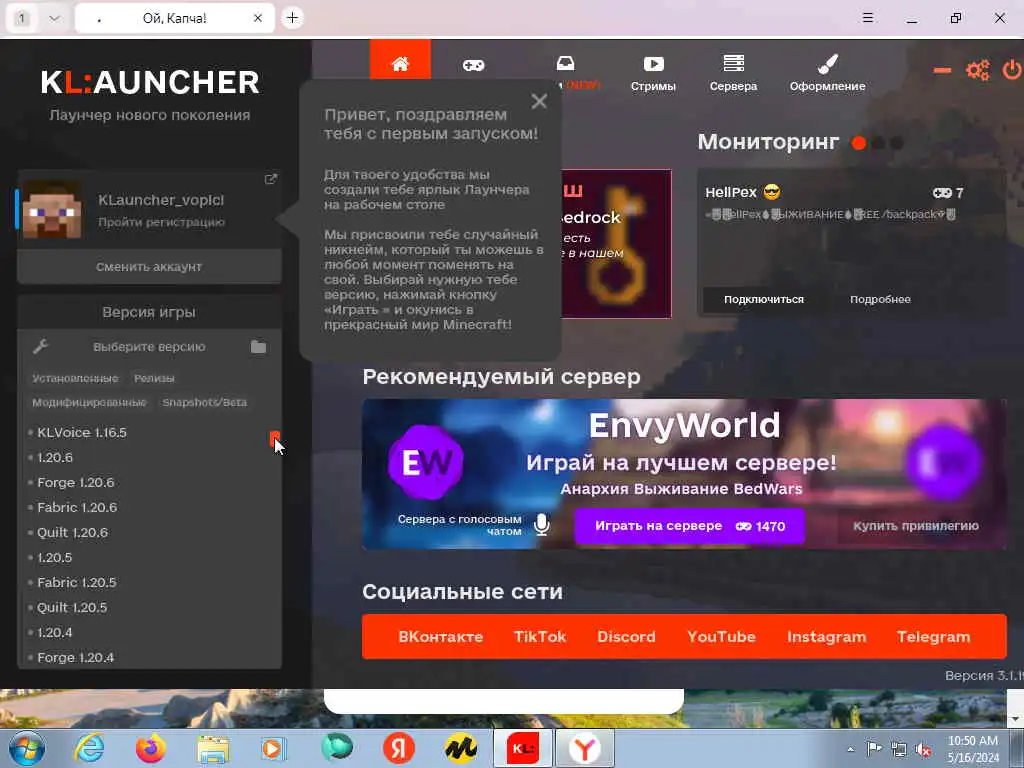Click Купить привилегию button
The width and height of the screenshot is (1024, 768).
(x=916, y=526)
